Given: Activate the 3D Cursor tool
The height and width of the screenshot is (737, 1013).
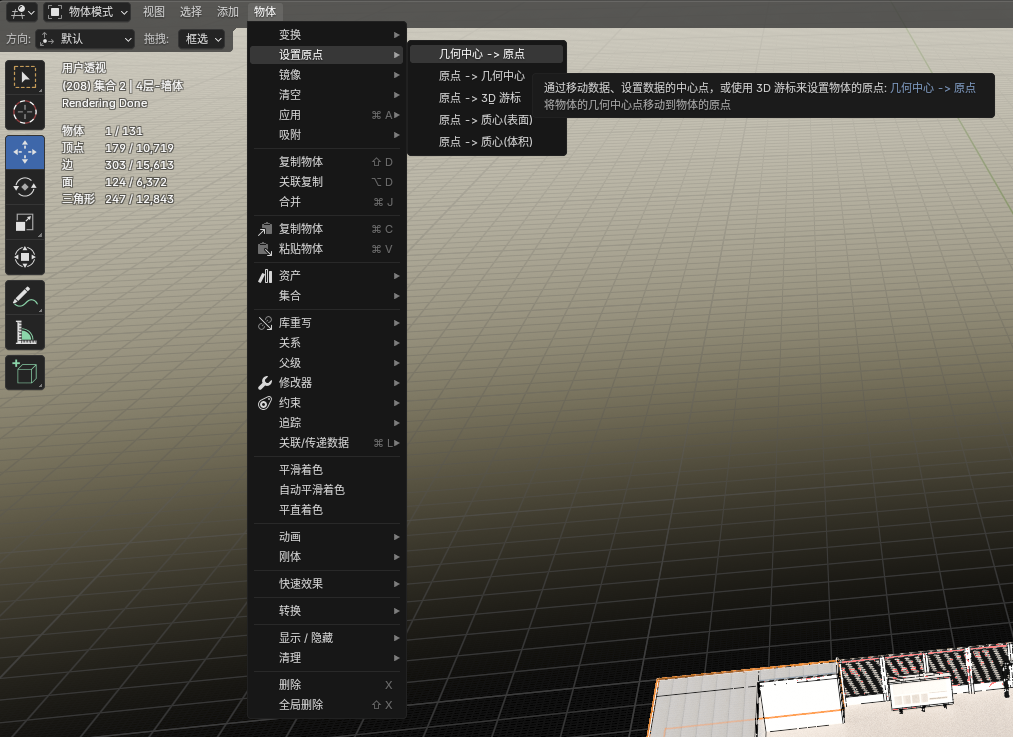Looking at the screenshot, I should [25, 112].
